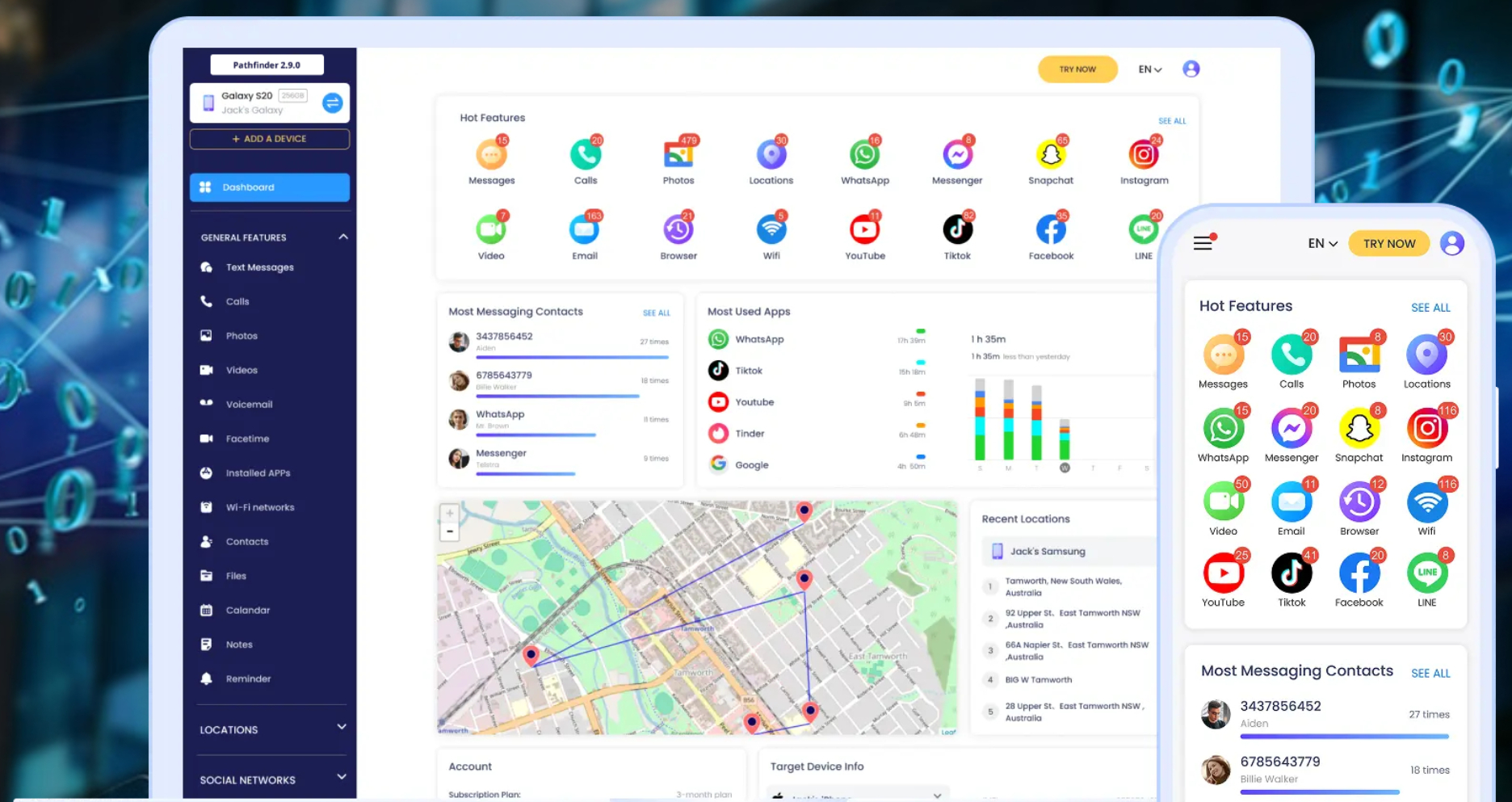Open Wifi icon in dashboard Hot Features

771,230
